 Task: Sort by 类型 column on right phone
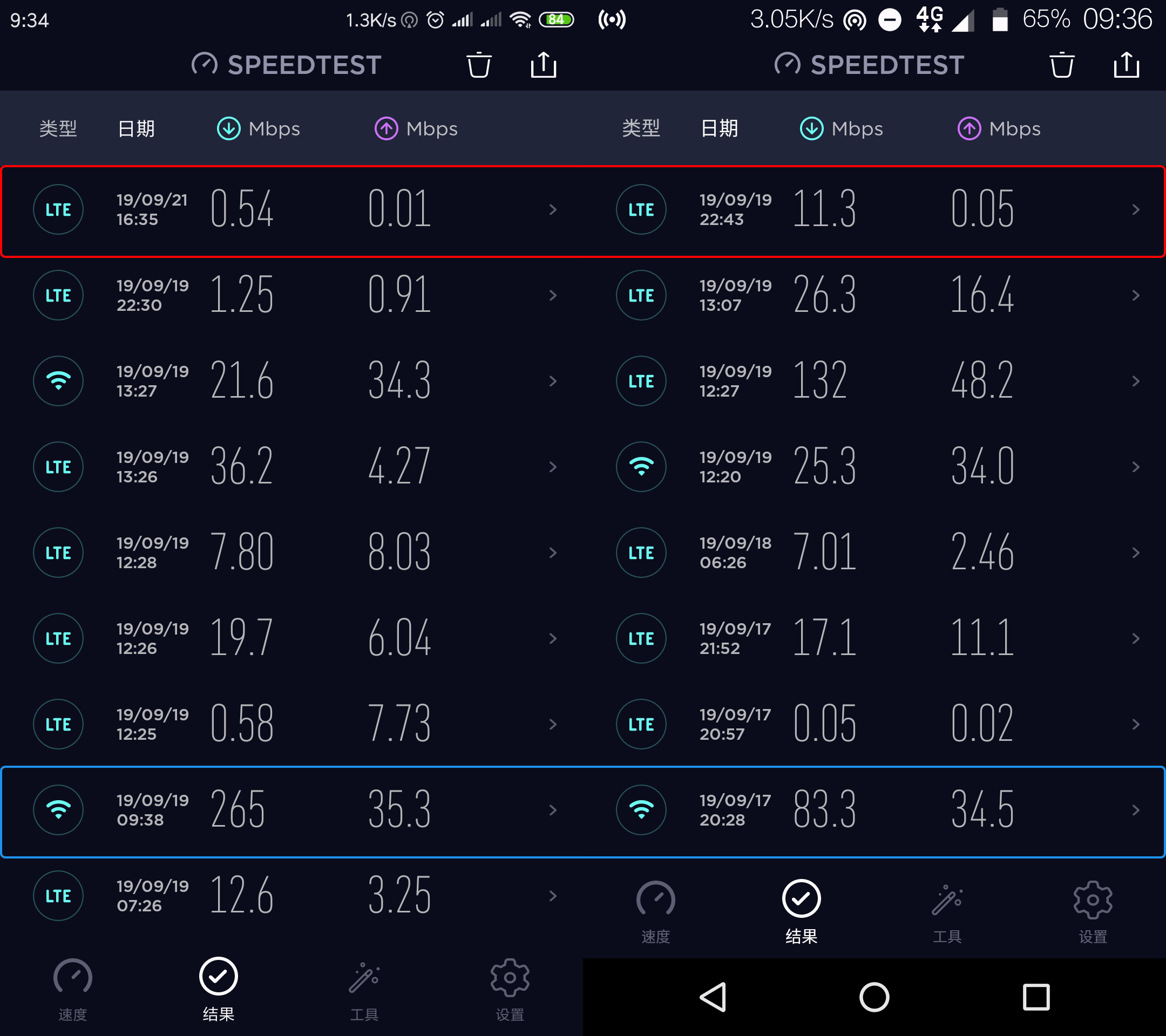641,128
